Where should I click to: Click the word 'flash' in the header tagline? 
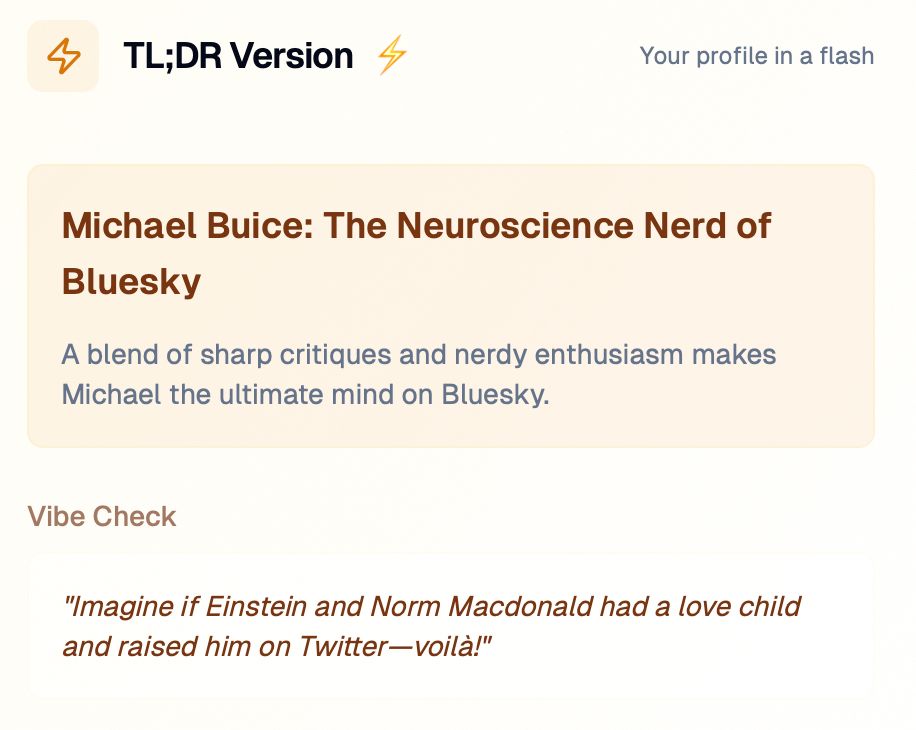(x=846, y=56)
